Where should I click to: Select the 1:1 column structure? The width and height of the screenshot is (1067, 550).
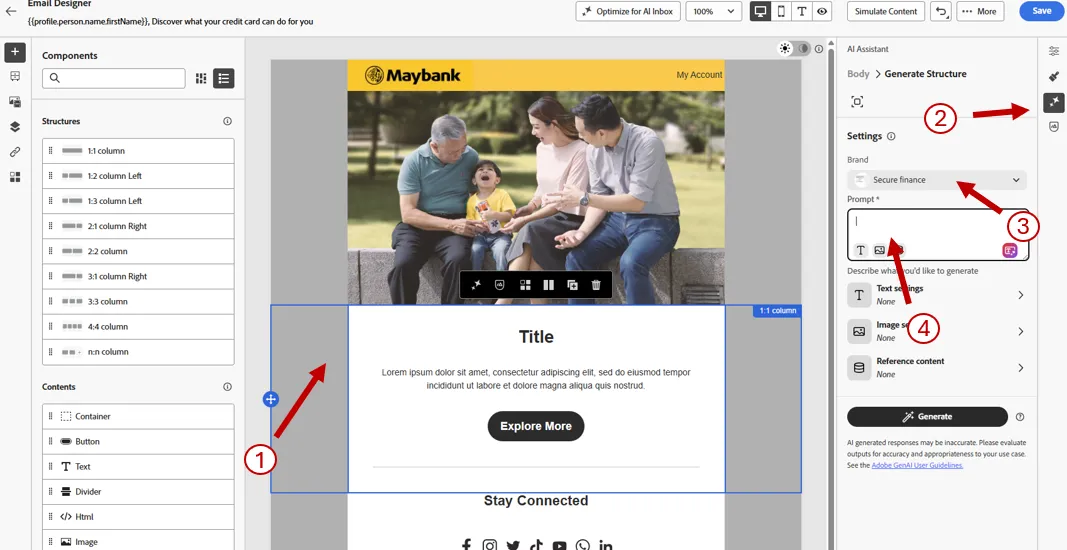pyautogui.click(x=138, y=151)
